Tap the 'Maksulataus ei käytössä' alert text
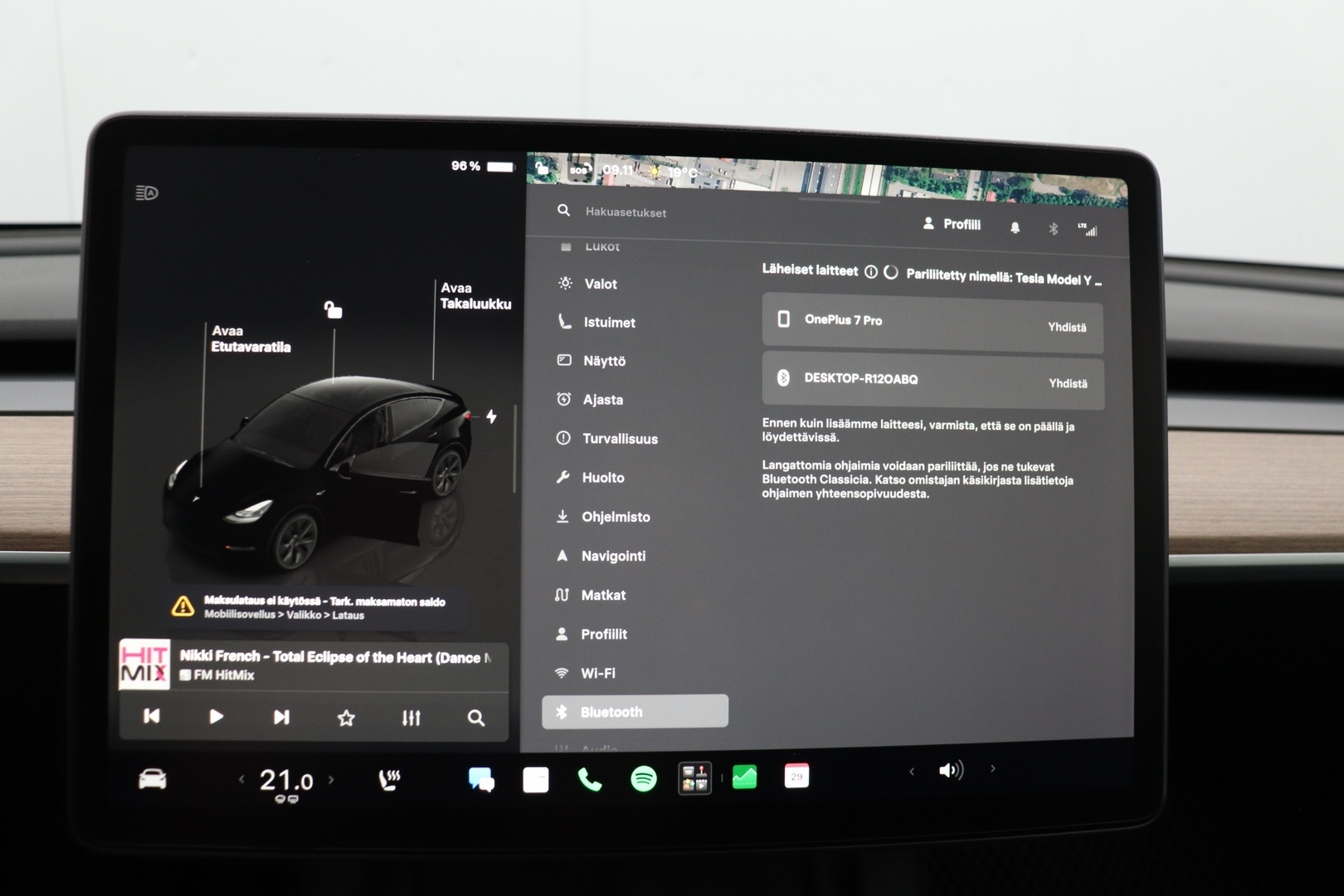 [324, 601]
